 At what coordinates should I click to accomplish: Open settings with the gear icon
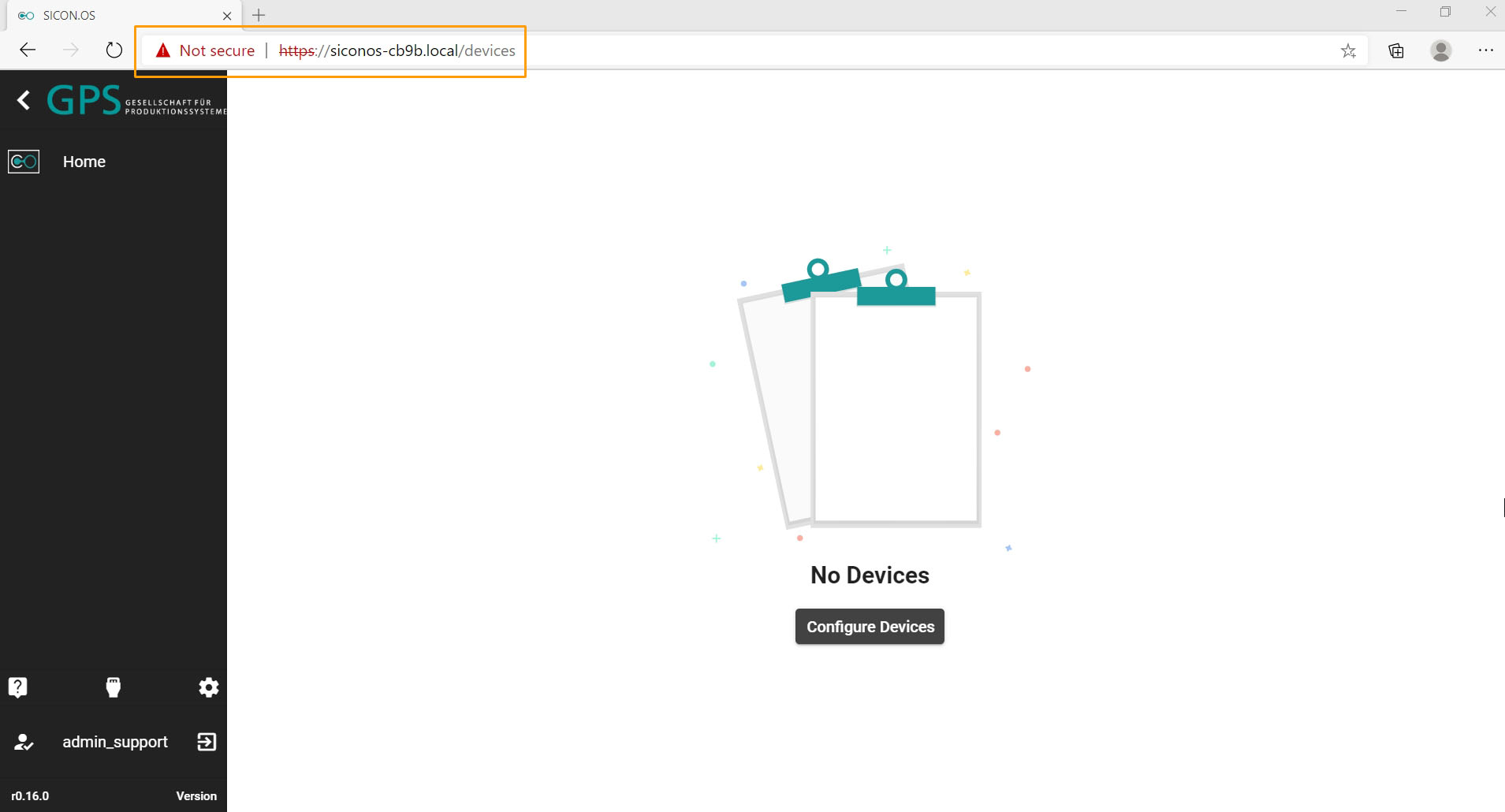click(208, 687)
